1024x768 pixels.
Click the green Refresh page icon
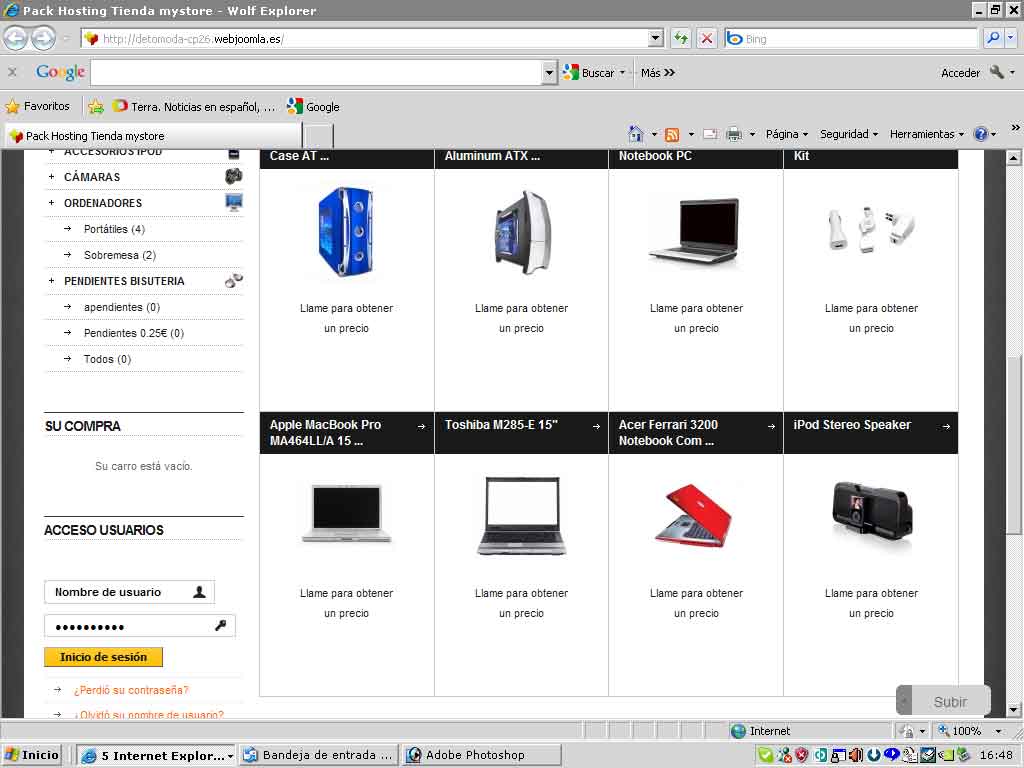[681, 39]
